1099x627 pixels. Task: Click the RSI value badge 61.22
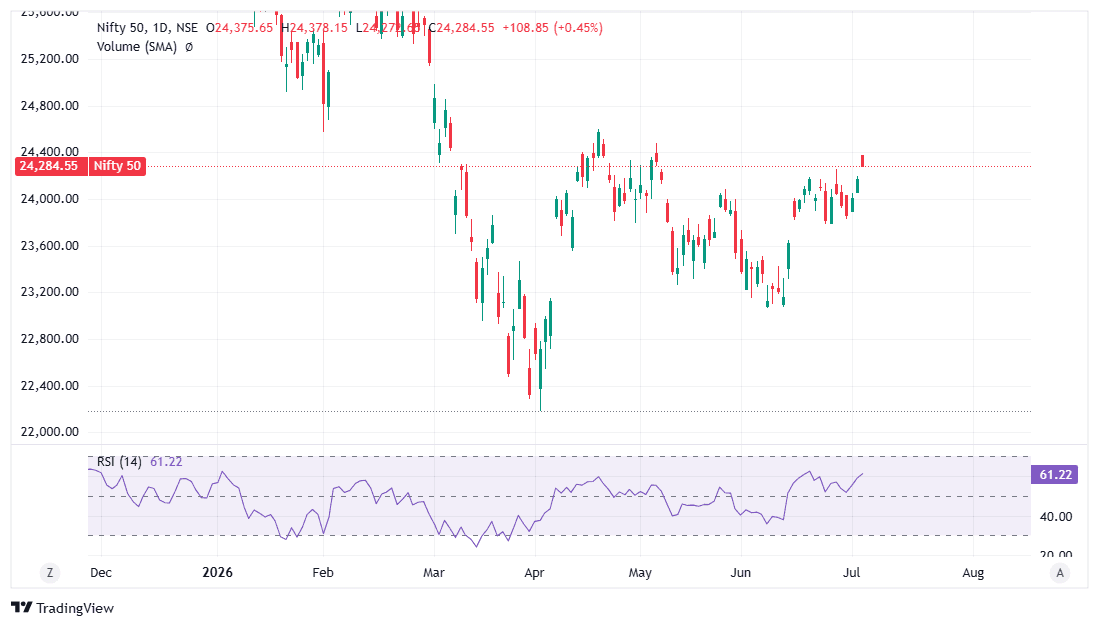pyautogui.click(x=1055, y=475)
